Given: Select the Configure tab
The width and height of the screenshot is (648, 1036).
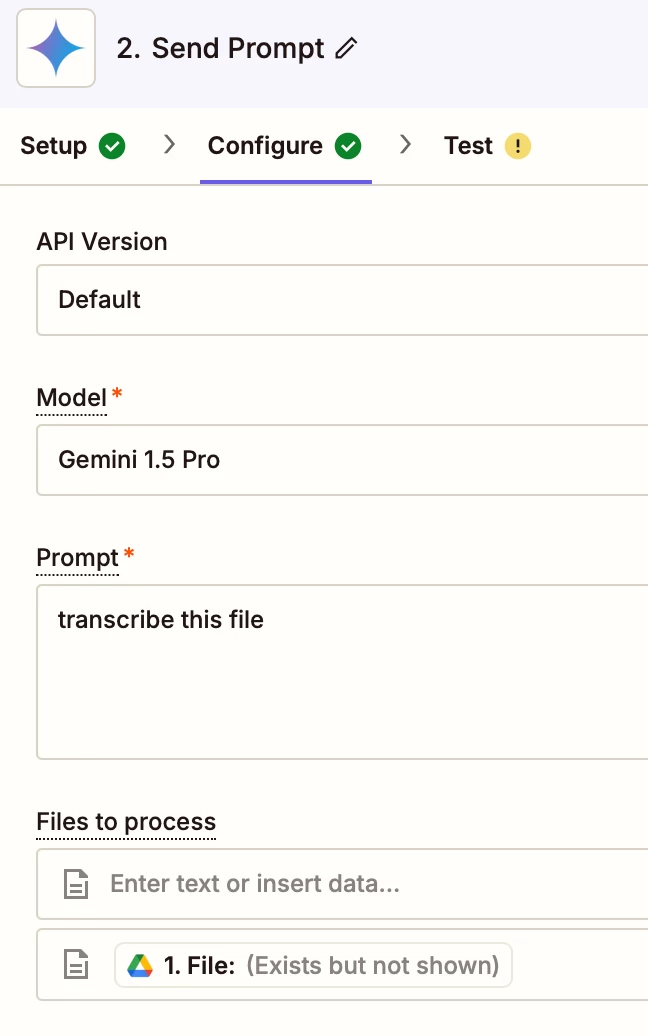Looking at the screenshot, I should (285, 146).
